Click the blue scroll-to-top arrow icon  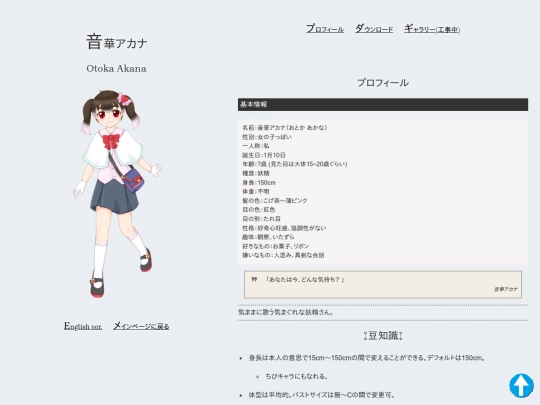point(521,386)
